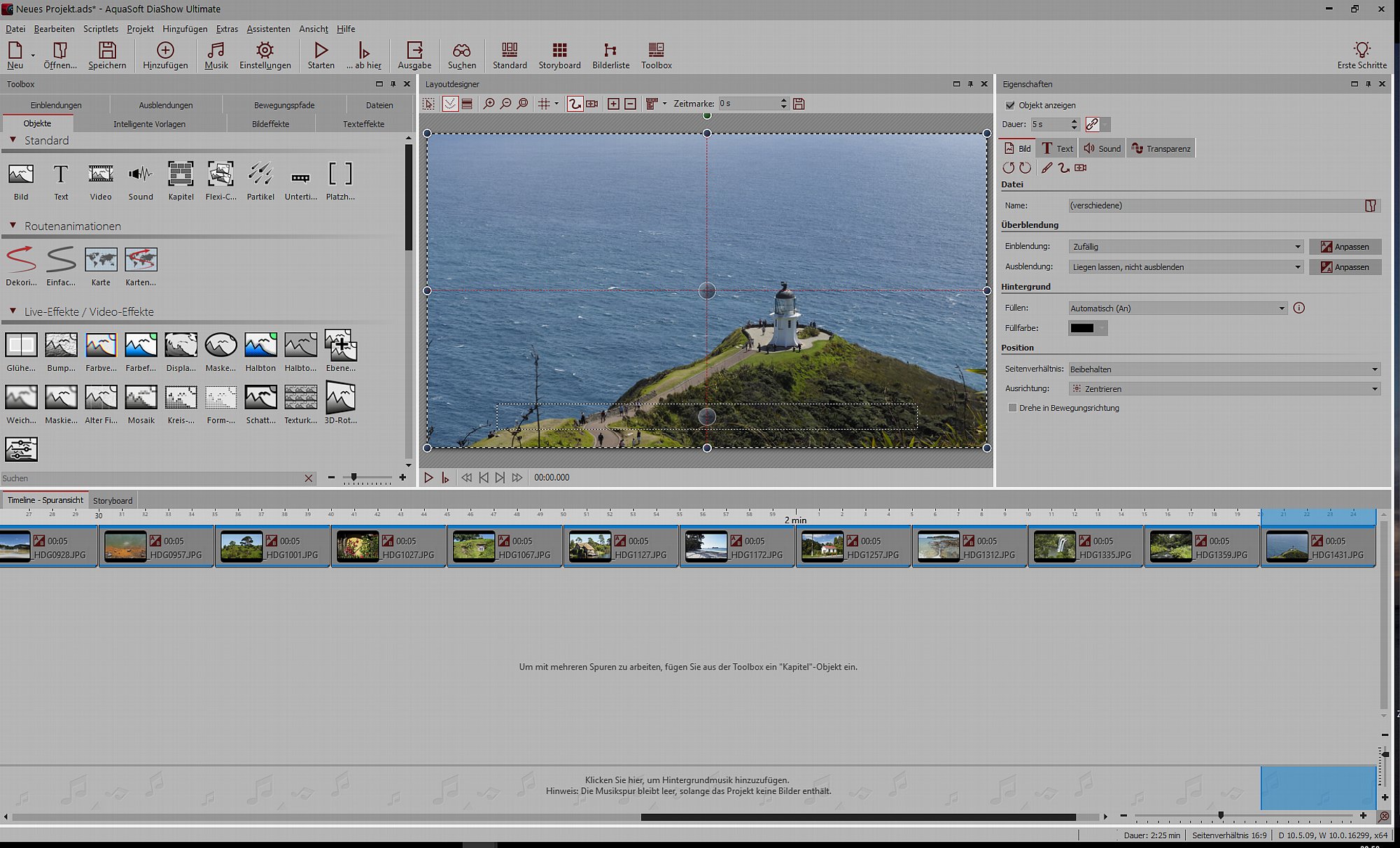
Task: Click Anpassen button for Ausblendung
Action: tap(1345, 267)
